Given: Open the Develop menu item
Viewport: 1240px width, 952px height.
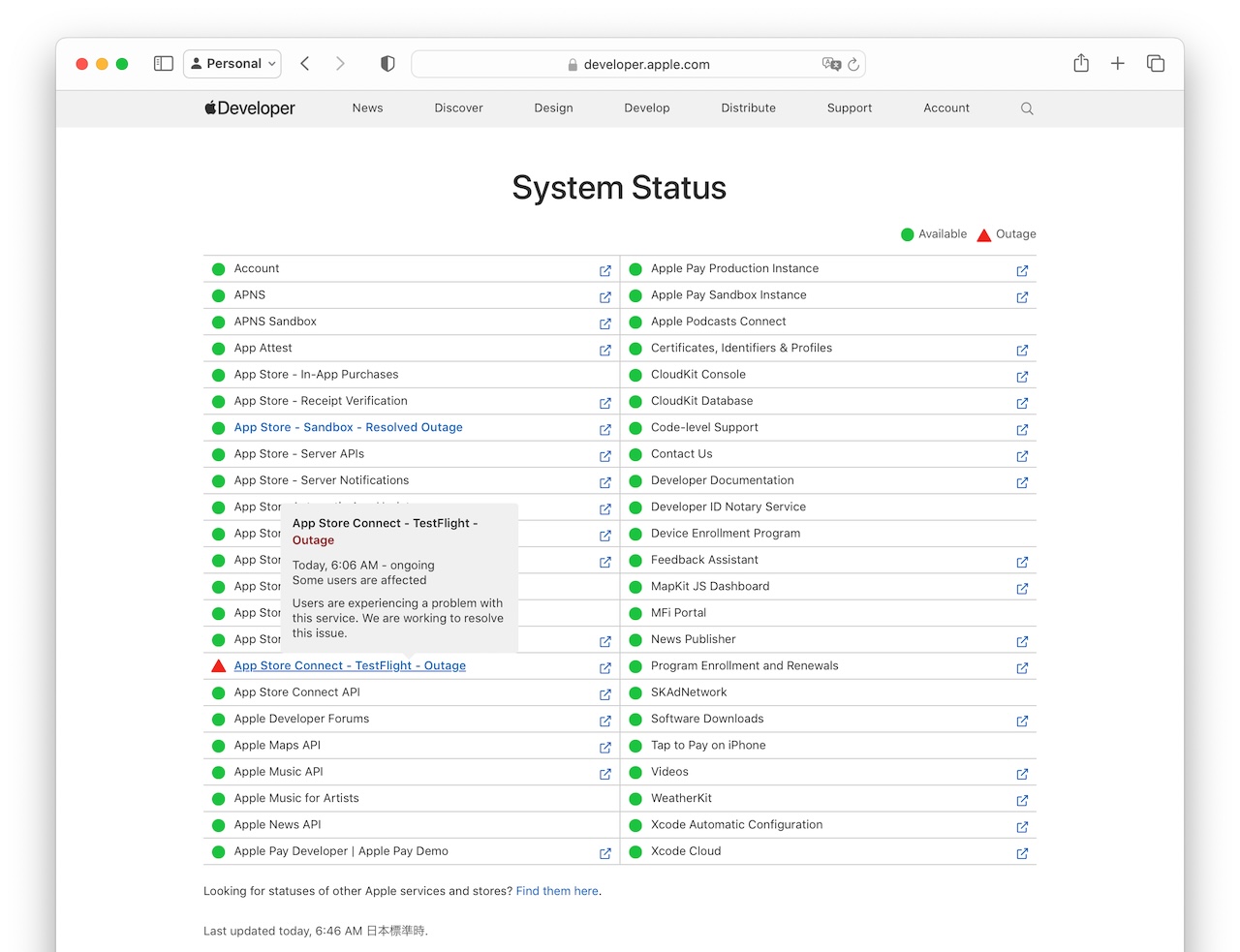Looking at the screenshot, I should click(x=647, y=108).
